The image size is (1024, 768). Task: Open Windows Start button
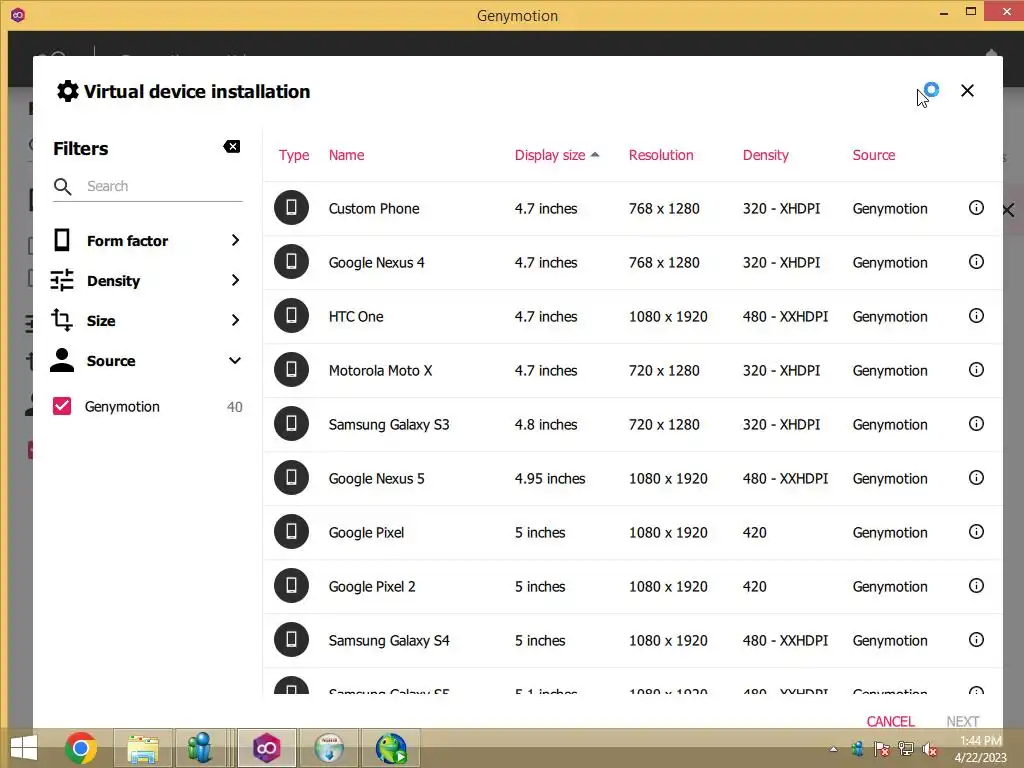click(24, 748)
